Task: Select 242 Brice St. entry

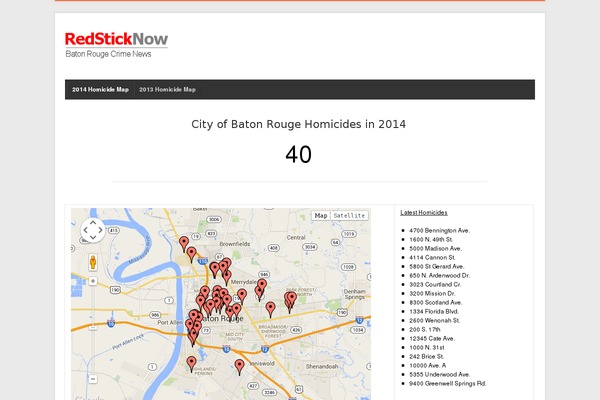Action: (x=427, y=357)
